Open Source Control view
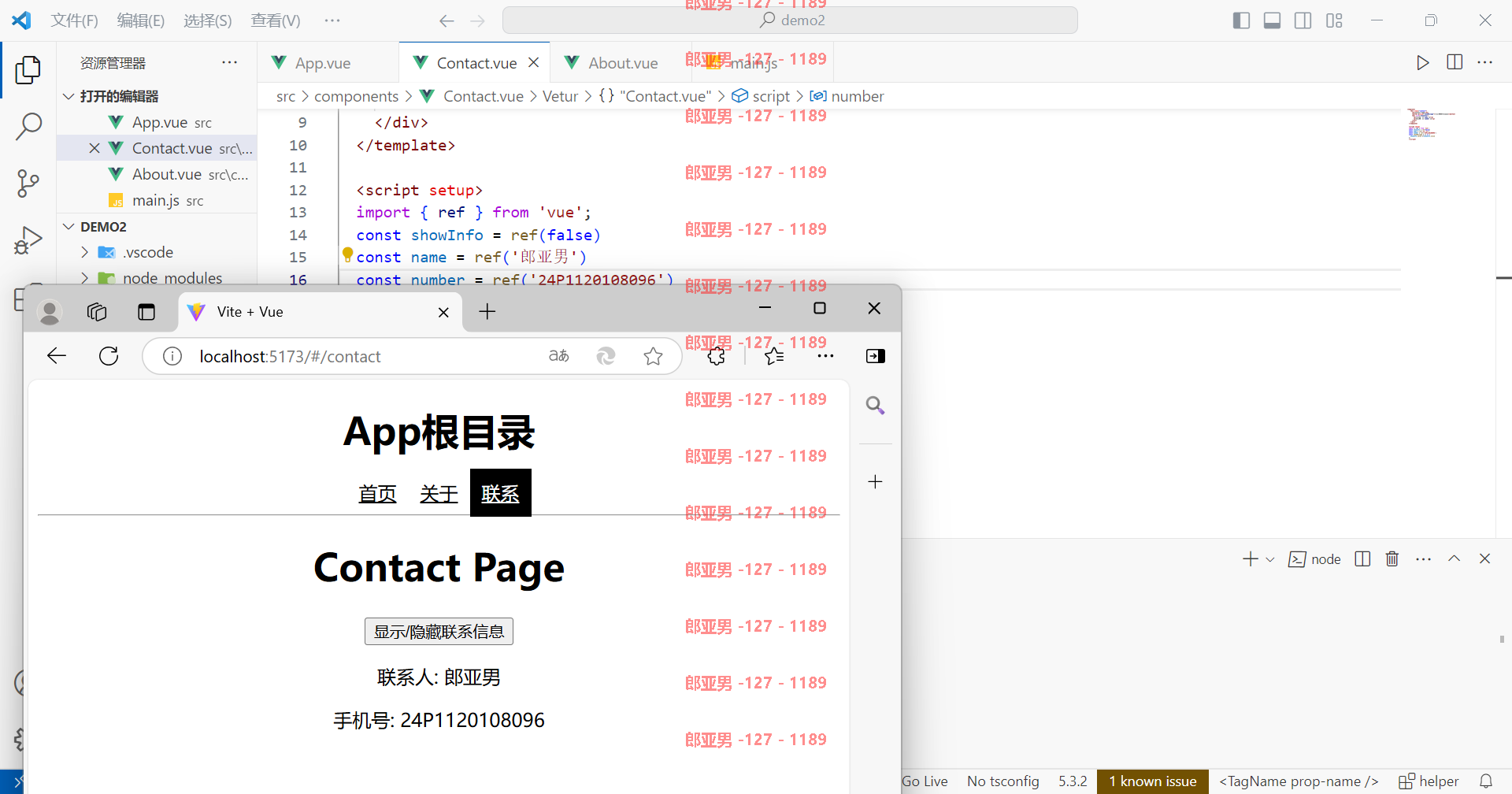 coord(28,183)
